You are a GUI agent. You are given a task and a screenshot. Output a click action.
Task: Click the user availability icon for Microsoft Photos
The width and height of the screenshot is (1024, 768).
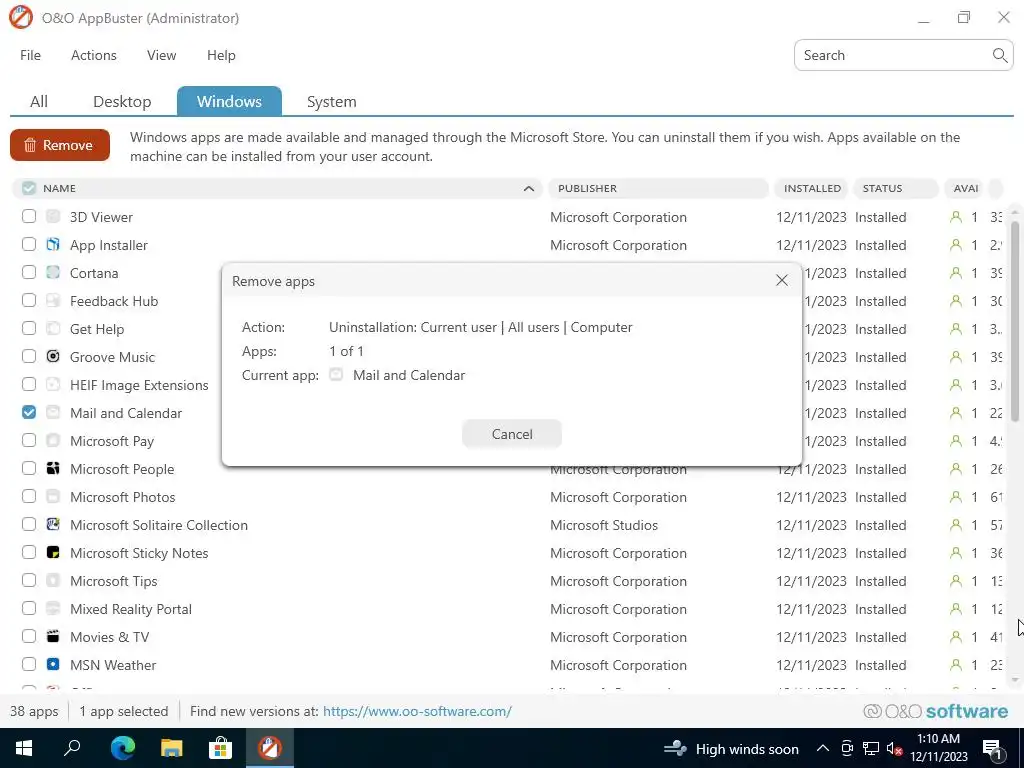pyautogui.click(x=955, y=497)
